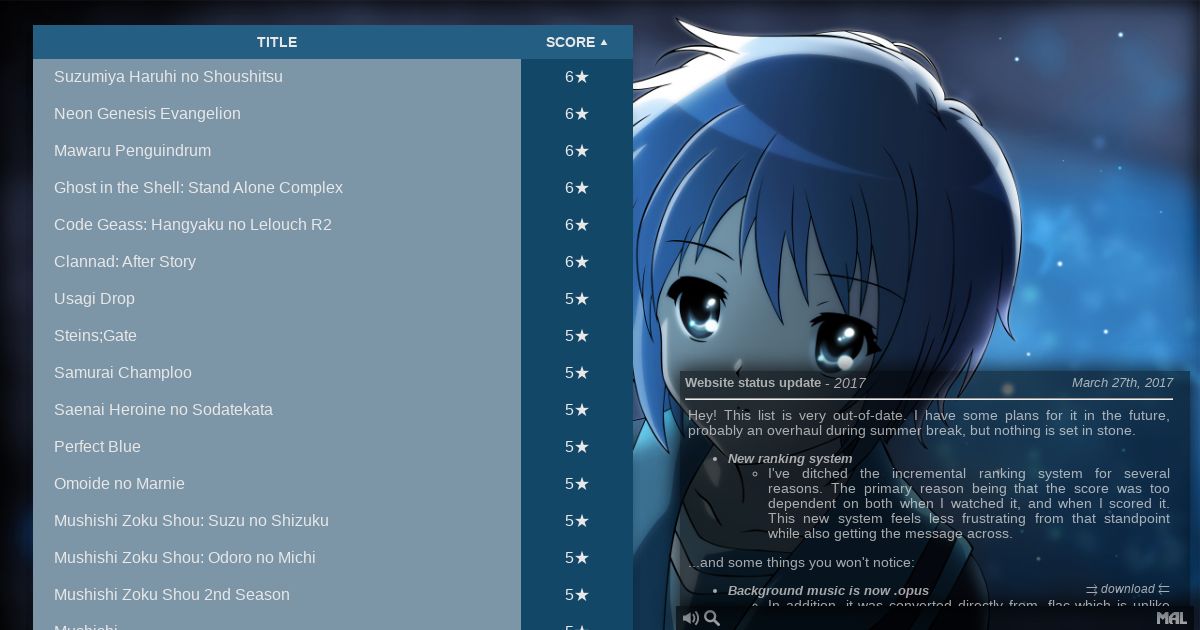Open Clannad: After Story entry
This screenshot has height=630, width=1200.
[x=125, y=262]
